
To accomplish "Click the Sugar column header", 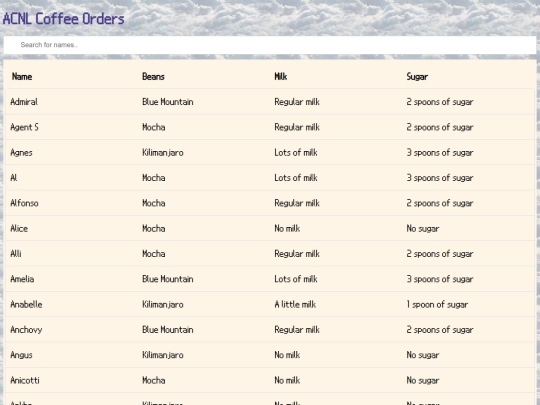I will pos(417,76).
